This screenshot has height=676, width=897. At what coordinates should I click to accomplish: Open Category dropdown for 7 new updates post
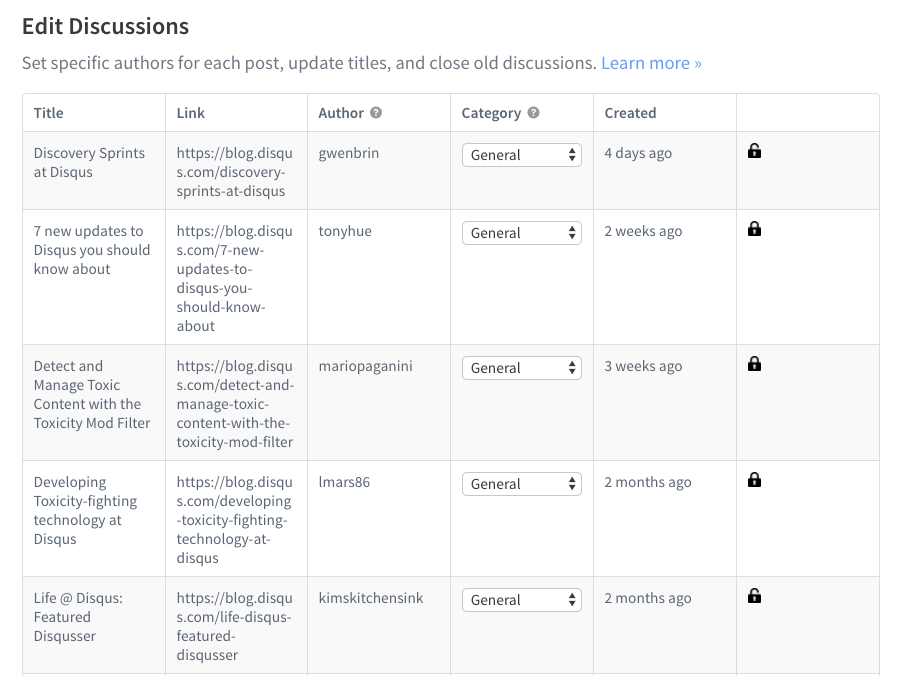point(521,232)
